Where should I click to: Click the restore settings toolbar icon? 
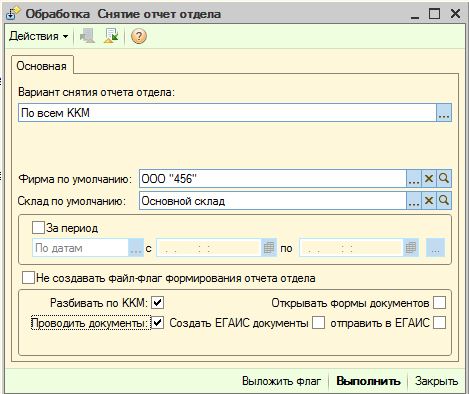click(111, 36)
